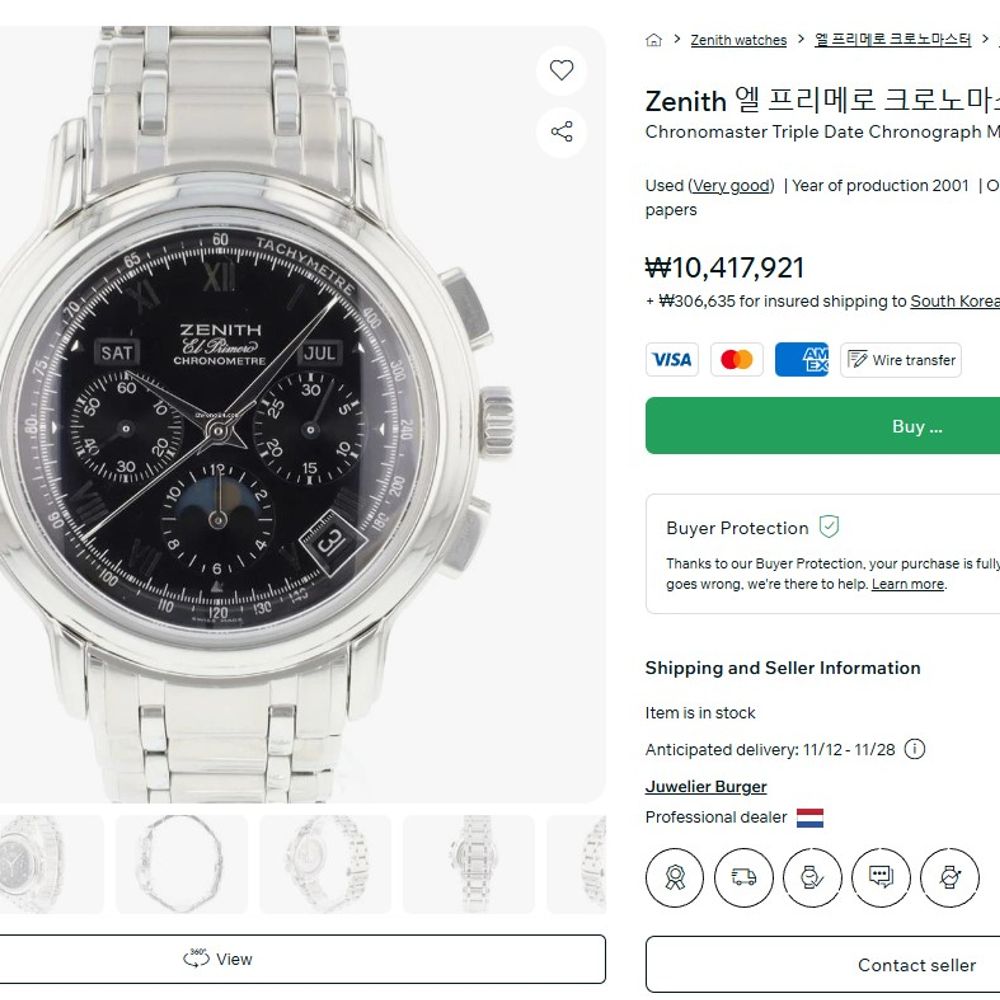Select the Wire transfer payment option
Screen dimensions: 1000x1000
point(901,360)
